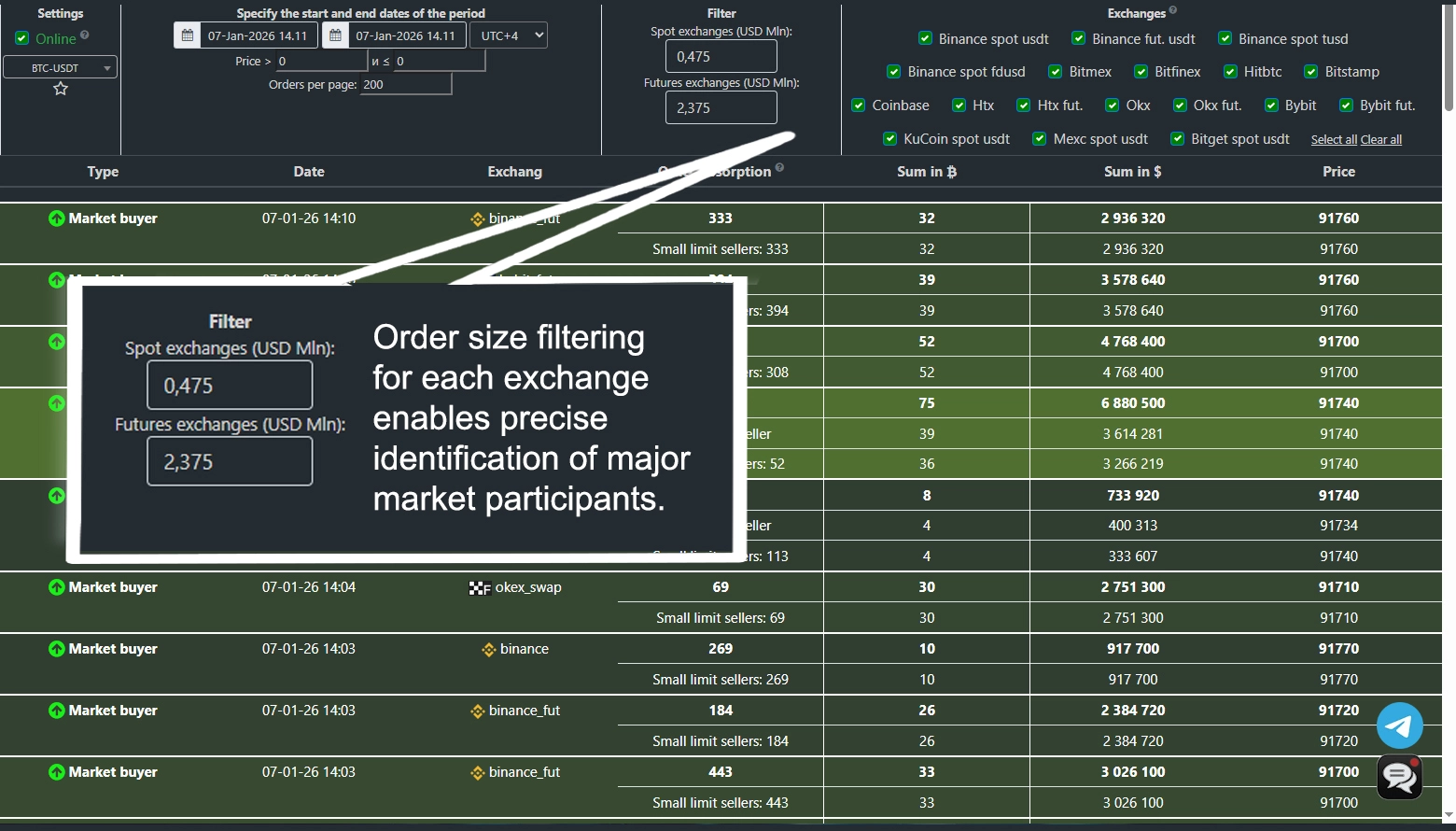
Task: Uncheck the Coinbase exchange checkbox
Action: click(x=859, y=106)
